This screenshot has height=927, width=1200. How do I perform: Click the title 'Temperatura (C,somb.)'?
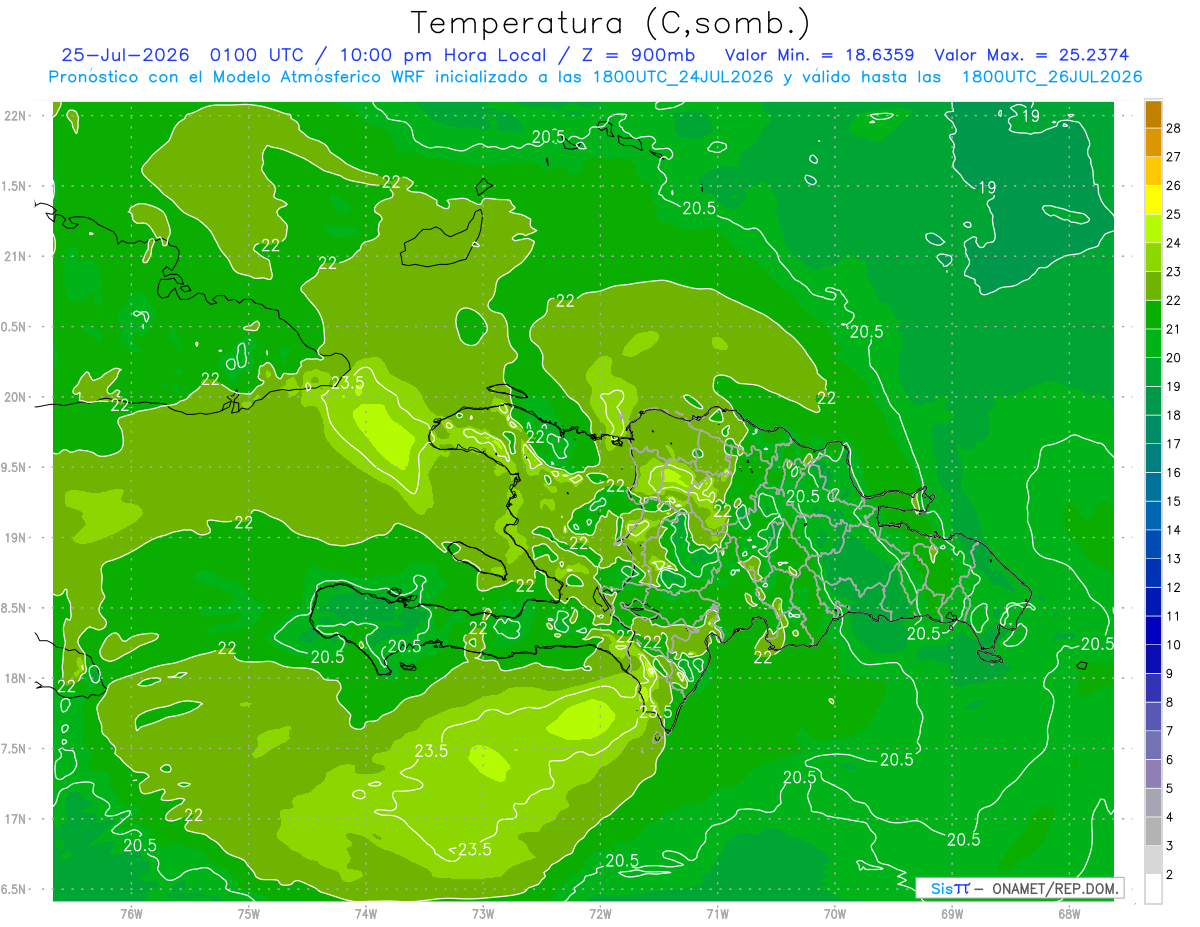pyautogui.click(x=611, y=23)
